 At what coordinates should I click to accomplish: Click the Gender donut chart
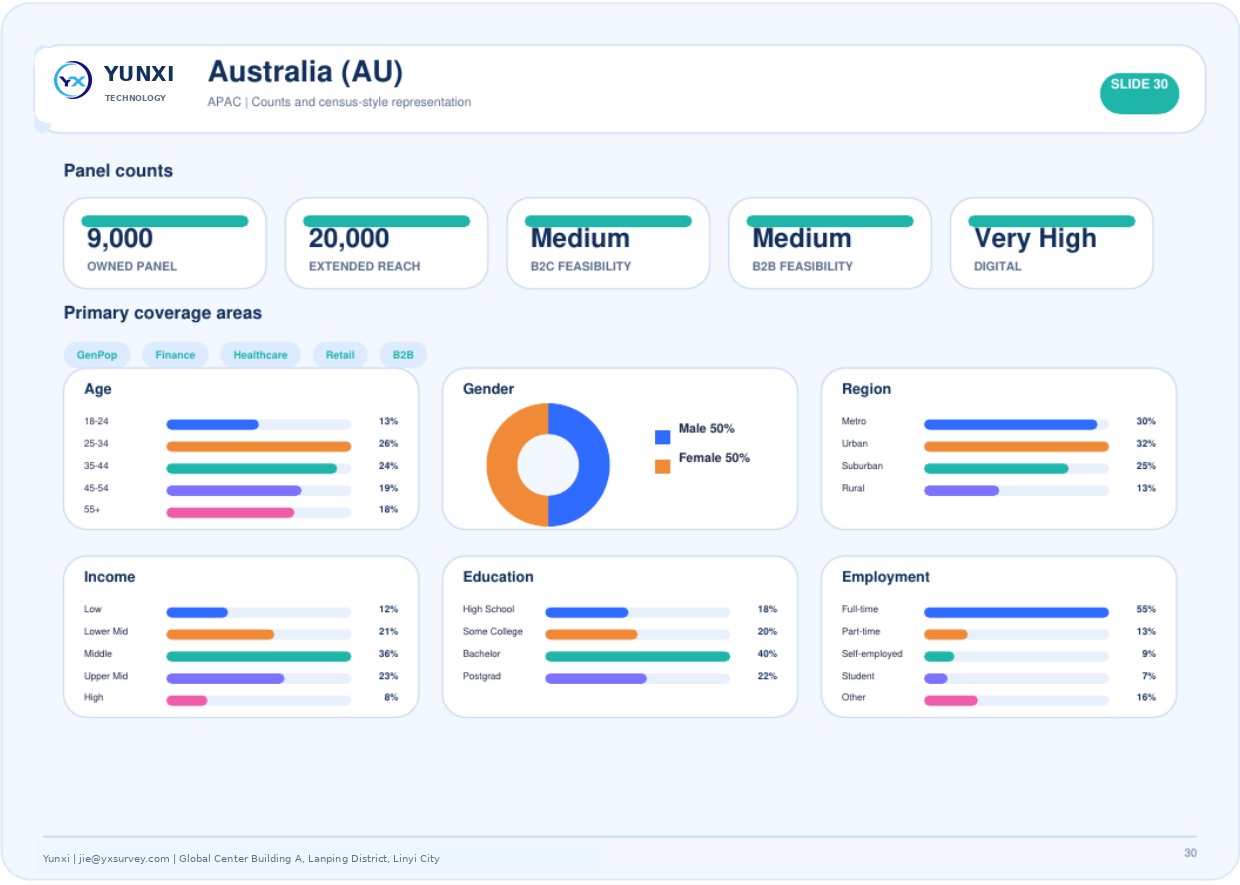tap(548, 465)
